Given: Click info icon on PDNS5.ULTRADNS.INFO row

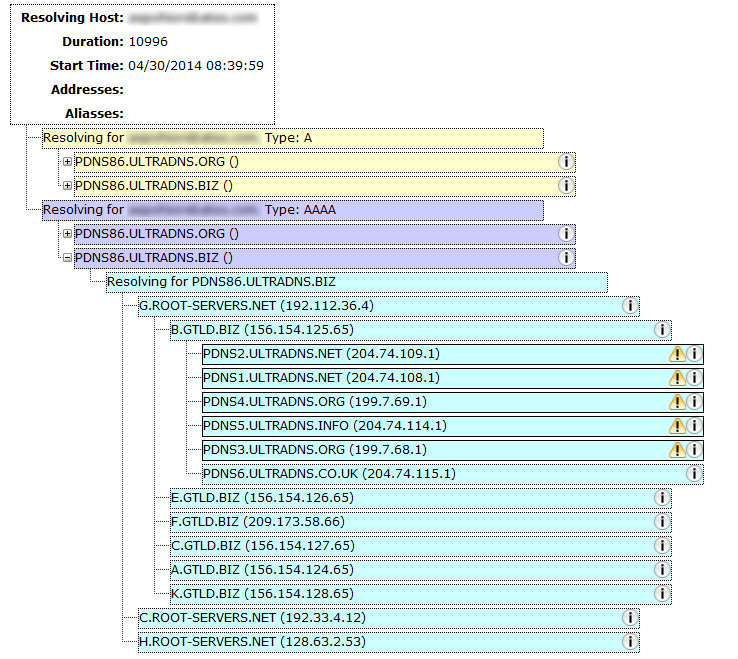Looking at the screenshot, I should [694, 426].
